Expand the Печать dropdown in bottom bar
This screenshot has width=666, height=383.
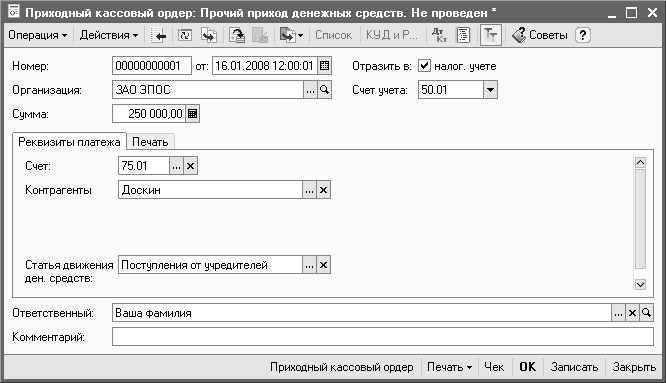449,367
